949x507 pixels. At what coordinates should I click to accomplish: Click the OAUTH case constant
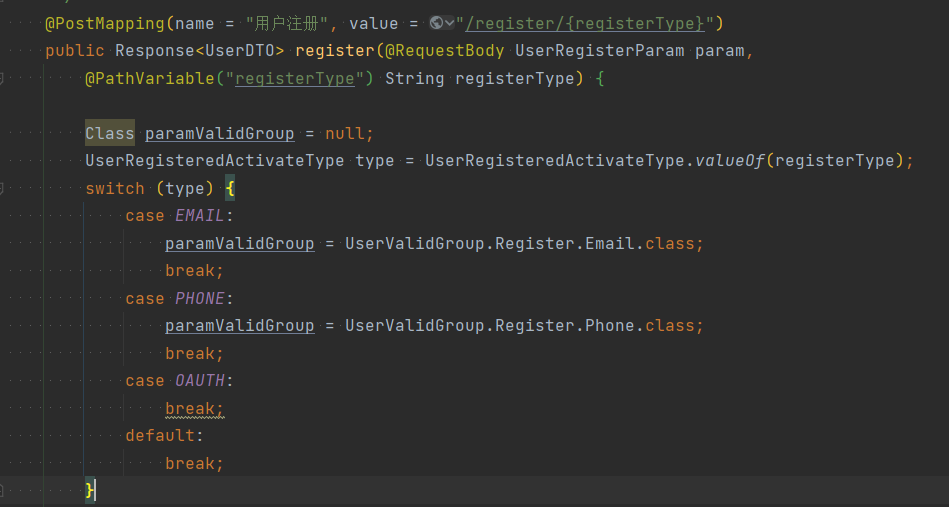point(200,381)
